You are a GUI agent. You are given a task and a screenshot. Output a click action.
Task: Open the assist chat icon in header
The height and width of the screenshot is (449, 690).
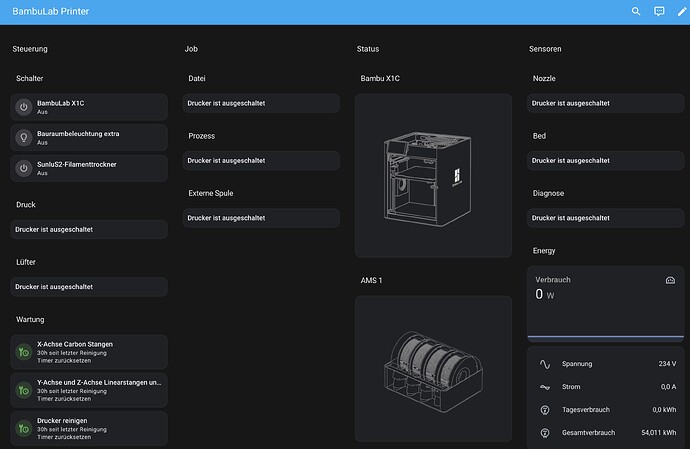coord(659,11)
